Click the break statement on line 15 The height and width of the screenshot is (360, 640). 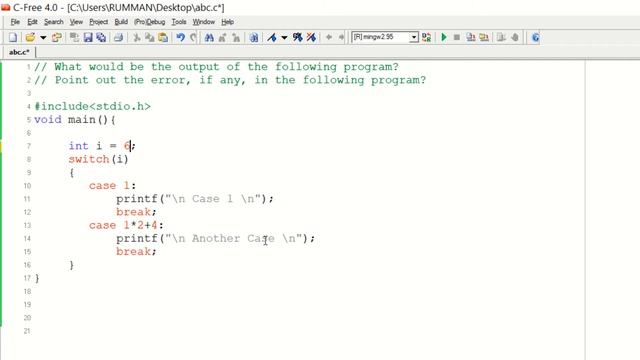(136, 252)
